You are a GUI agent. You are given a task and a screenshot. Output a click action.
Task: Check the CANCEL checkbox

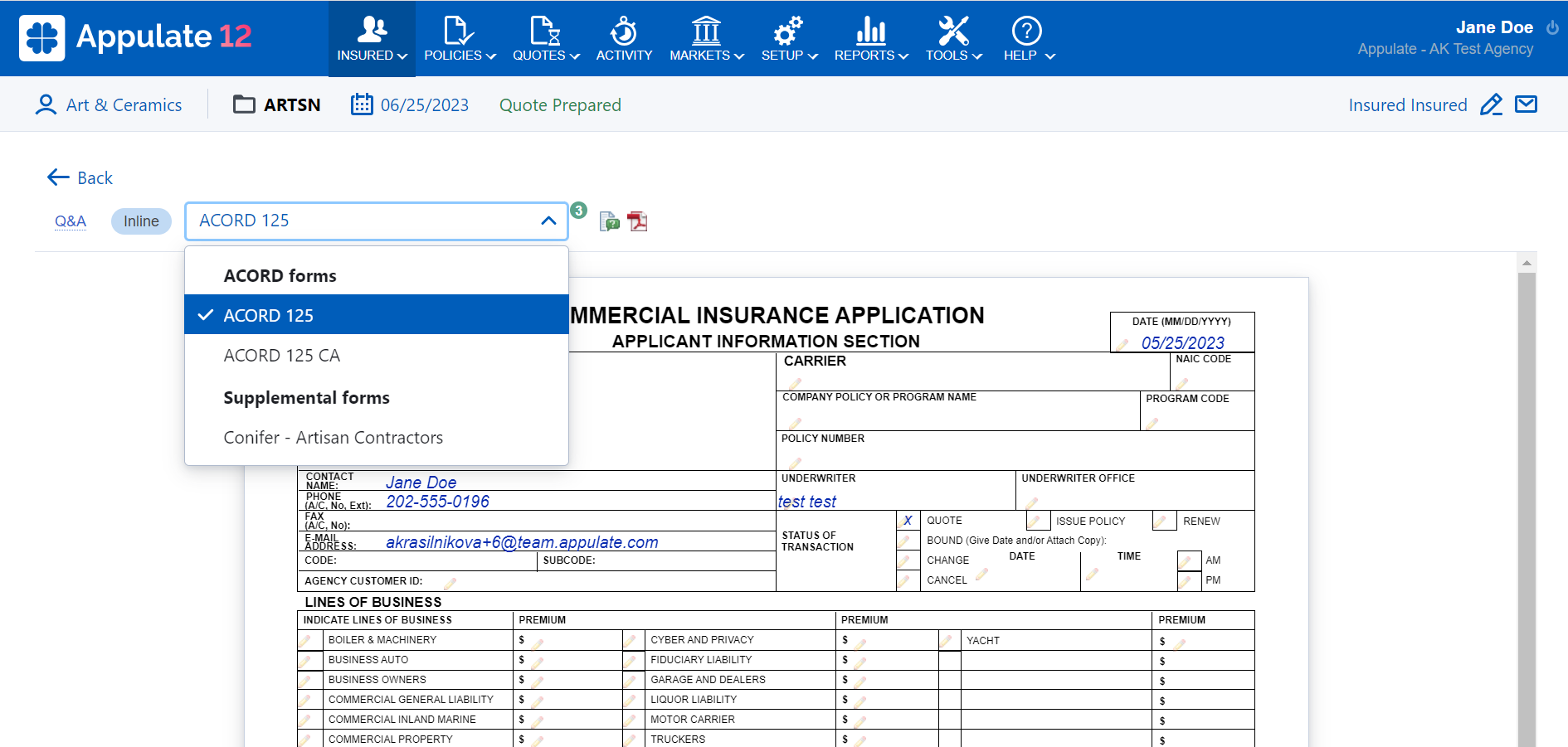click(908, 580)
